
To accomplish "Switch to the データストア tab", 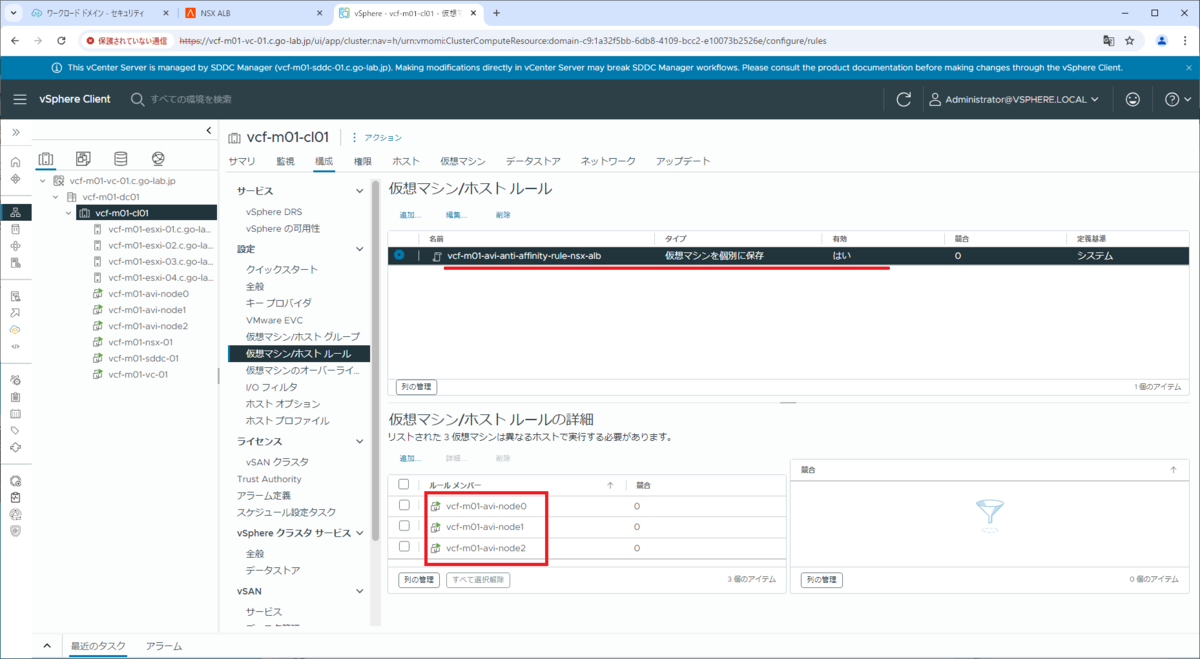I will (533, 161).
